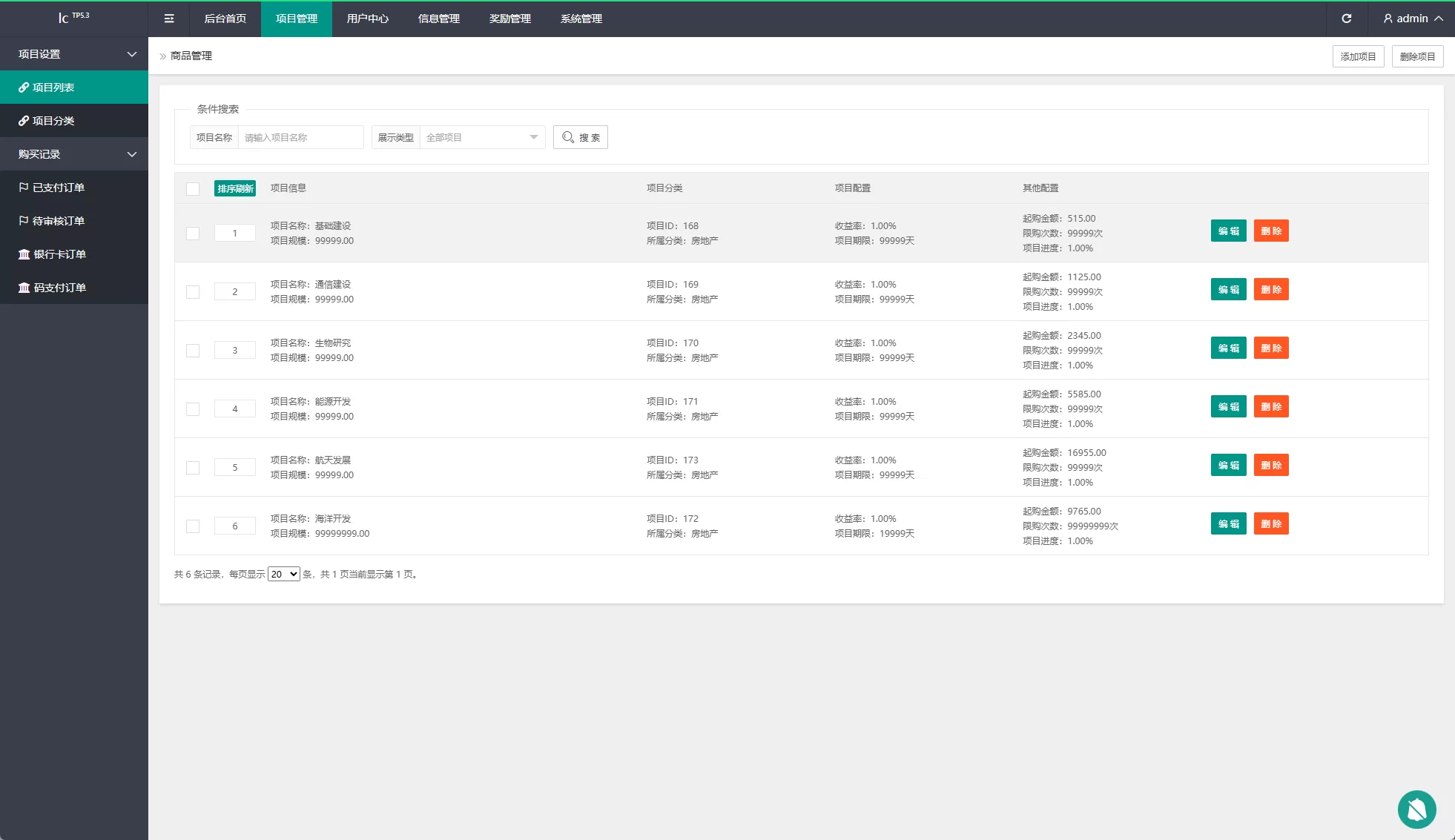Screen dimensions: 1455x840
Task: Switch to 用户中心 top menu
Action: pos(367,19)
